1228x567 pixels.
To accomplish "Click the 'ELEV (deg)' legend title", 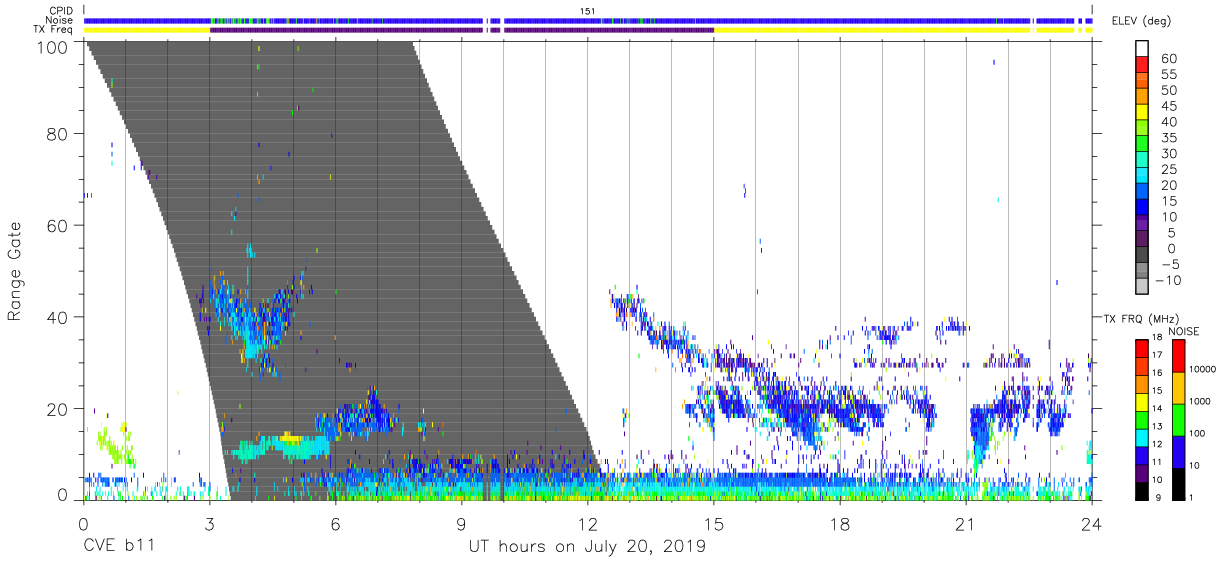I will click(x=1141, y=21).
